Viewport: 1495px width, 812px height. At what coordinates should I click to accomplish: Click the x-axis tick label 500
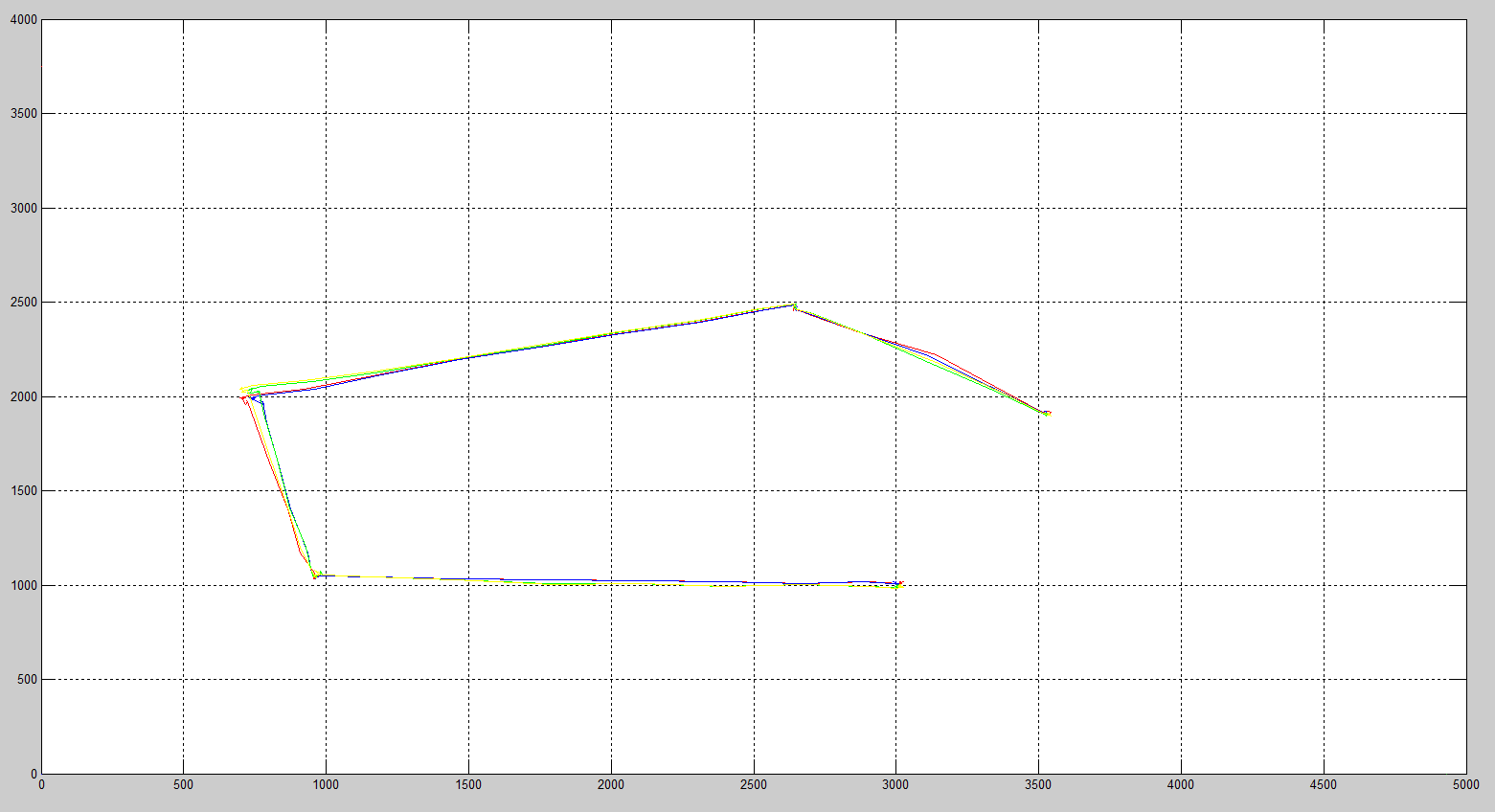click(183, 785)
